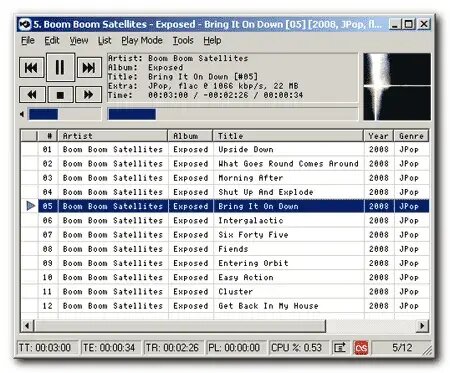Screen dimensions: 450x373
Task: Open the List menu
Action: (104, 40)
